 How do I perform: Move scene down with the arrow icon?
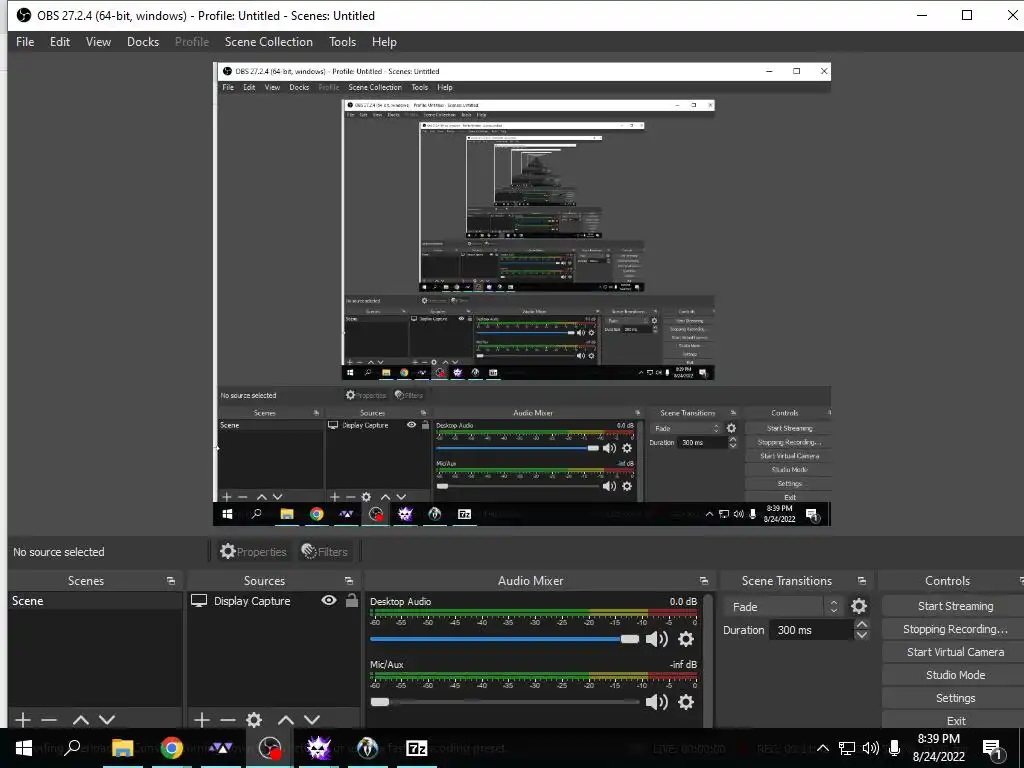tap(107, 720)
